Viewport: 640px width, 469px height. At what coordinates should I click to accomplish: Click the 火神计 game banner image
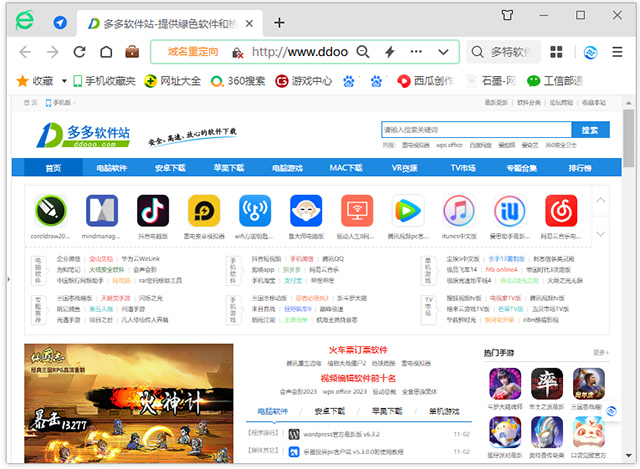[129, 403]
